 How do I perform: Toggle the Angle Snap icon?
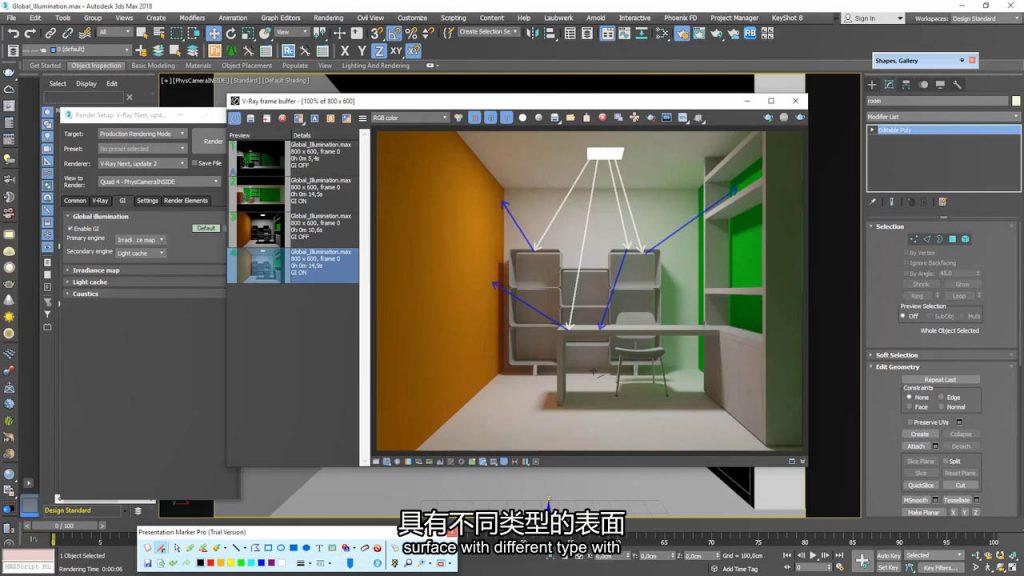pos(394,33)
